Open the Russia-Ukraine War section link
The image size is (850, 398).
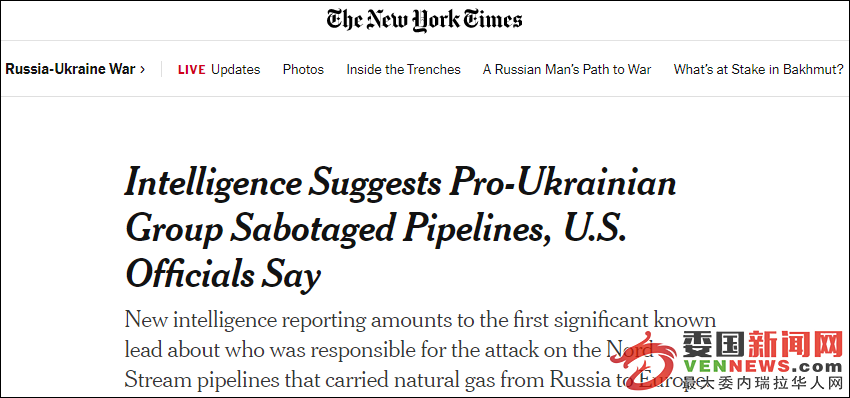click(x=75, y=69)
